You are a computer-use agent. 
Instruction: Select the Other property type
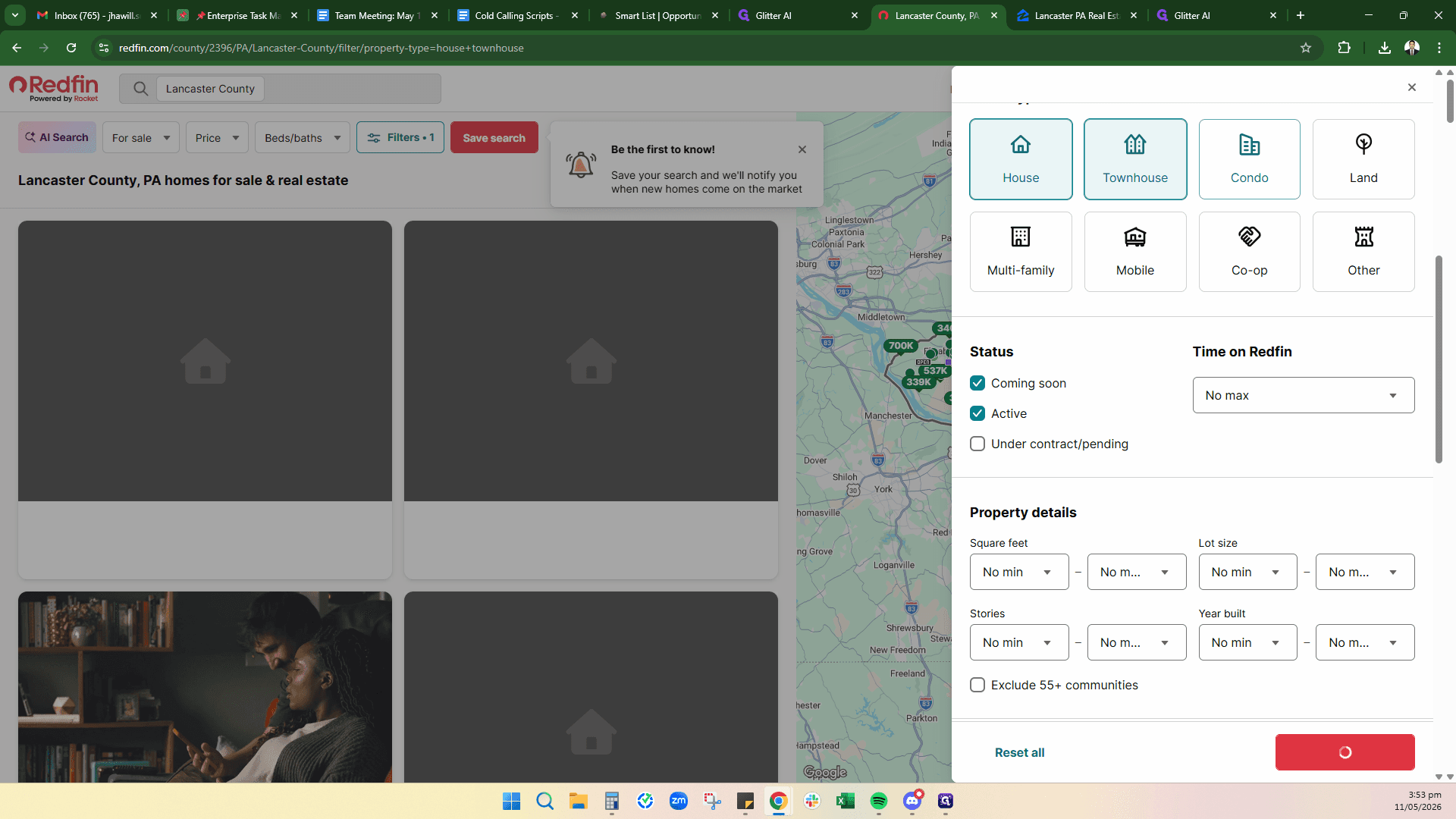point(1363,252)
